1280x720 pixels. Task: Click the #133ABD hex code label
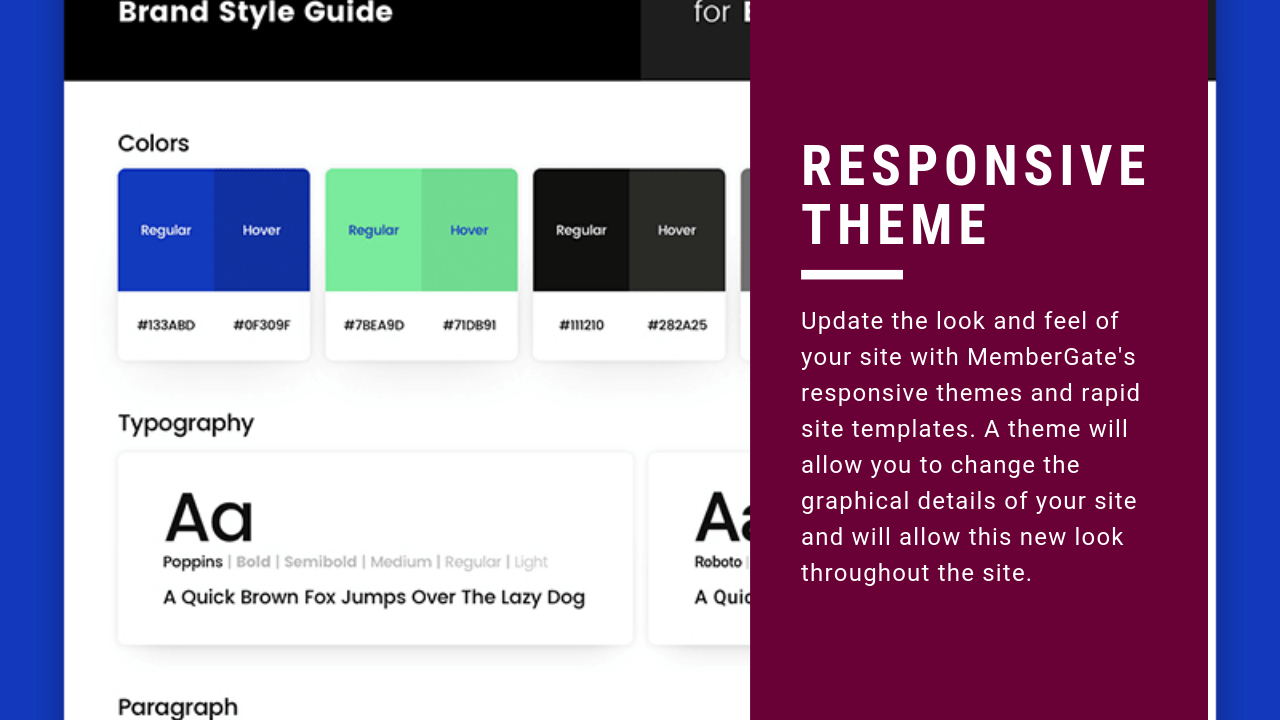point(166,325)
